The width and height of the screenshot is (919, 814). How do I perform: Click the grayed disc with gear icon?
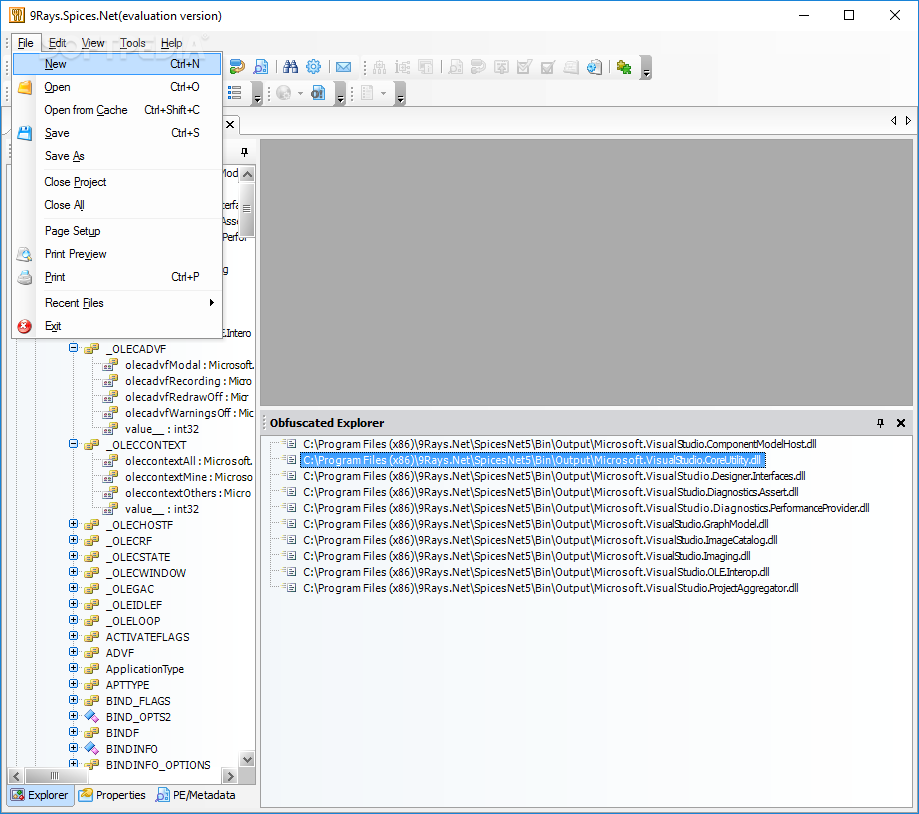tap(284, 93)
